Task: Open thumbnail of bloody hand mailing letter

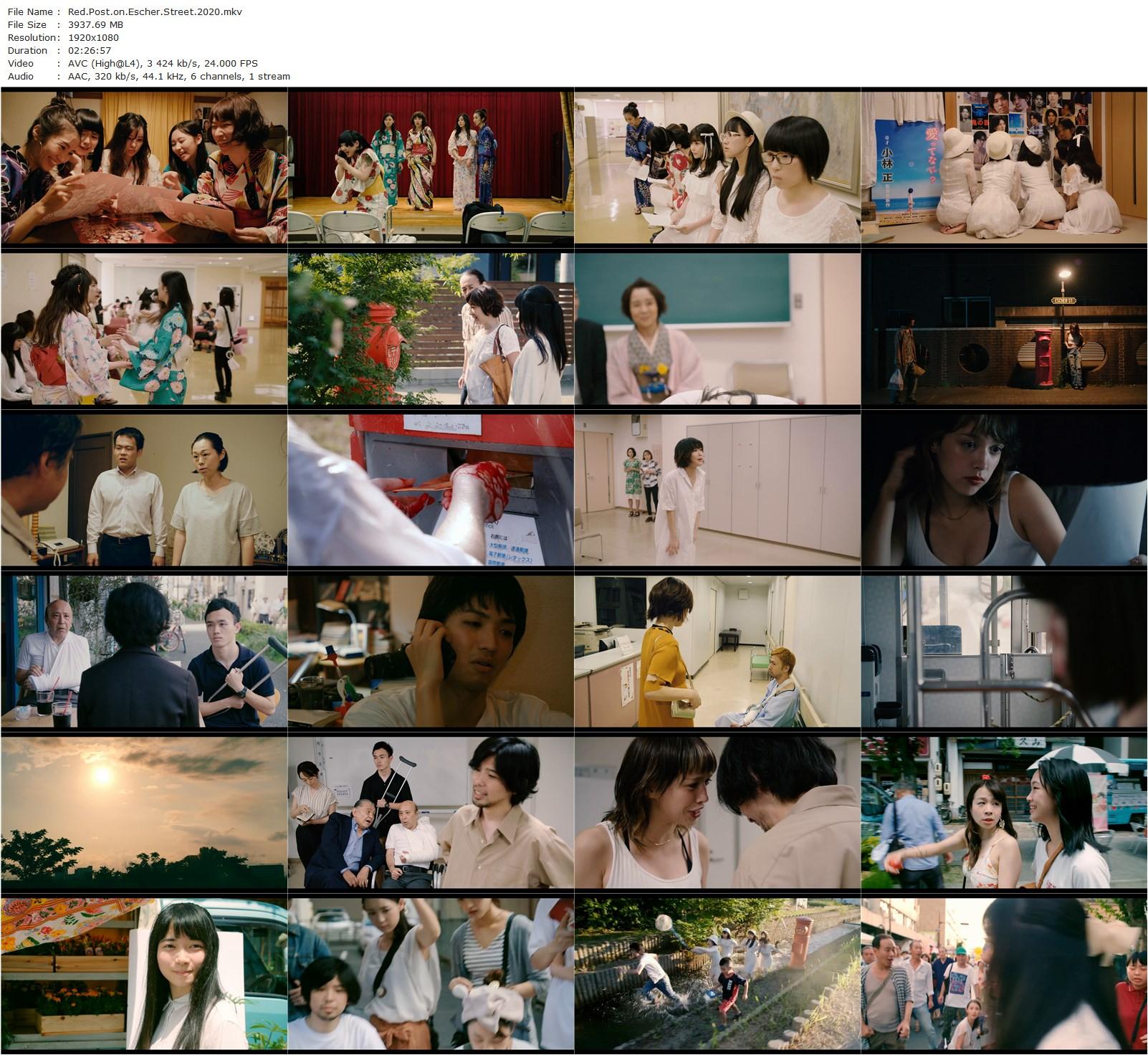Action: coord(431,490)
